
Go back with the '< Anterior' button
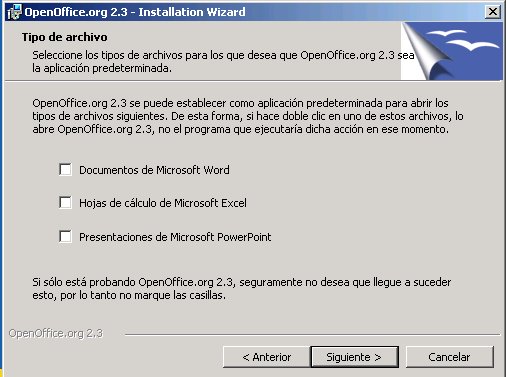(x=266, y=357)
